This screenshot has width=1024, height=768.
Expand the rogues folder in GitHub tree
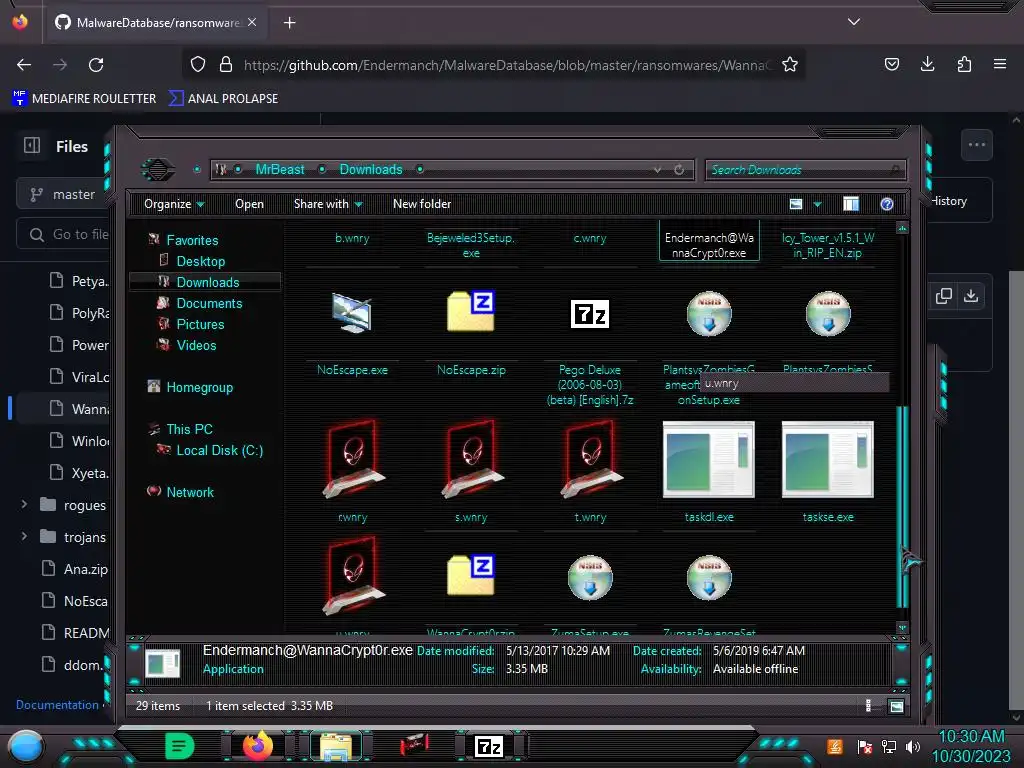(24, 504)
